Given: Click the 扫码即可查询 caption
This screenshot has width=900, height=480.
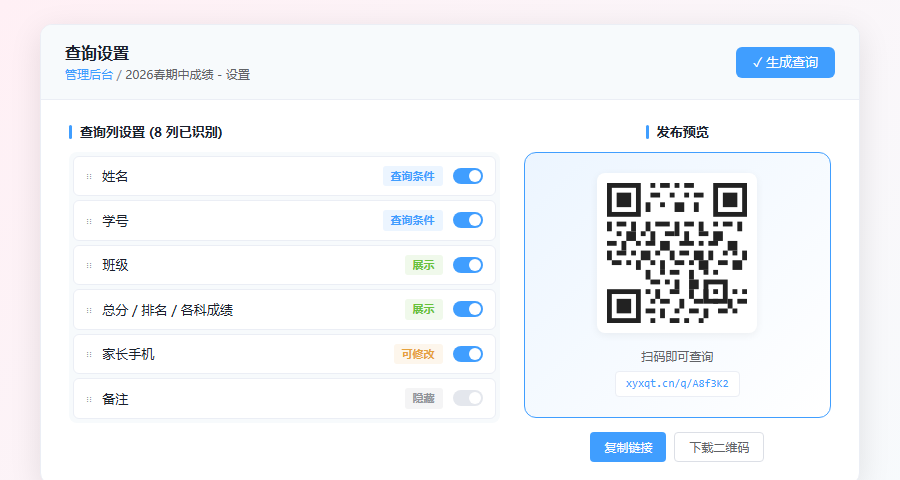Looking at the screenshot, I should tap(677, 357).
